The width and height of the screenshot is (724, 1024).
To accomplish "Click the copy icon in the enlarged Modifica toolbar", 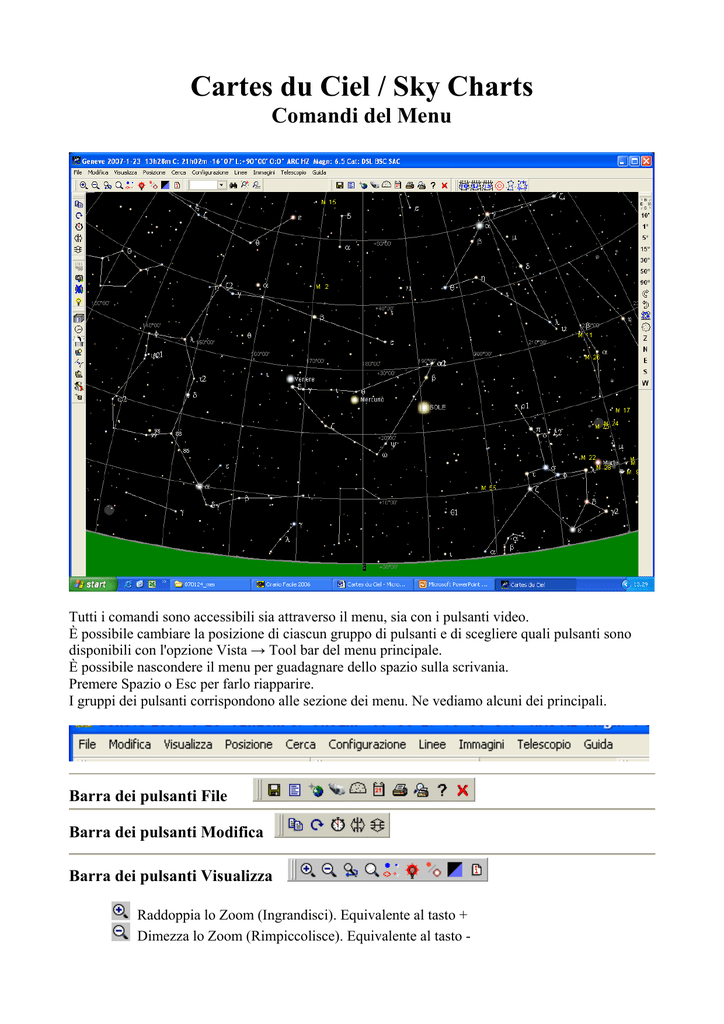I will (x=296, y=825).
